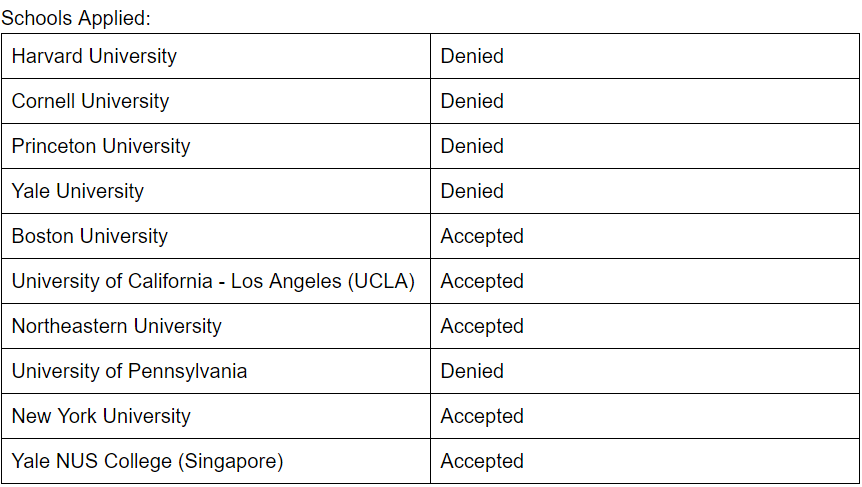Select the Princeton University cell
This screenshot has height=487, width=862.
(x=101, y=146)
